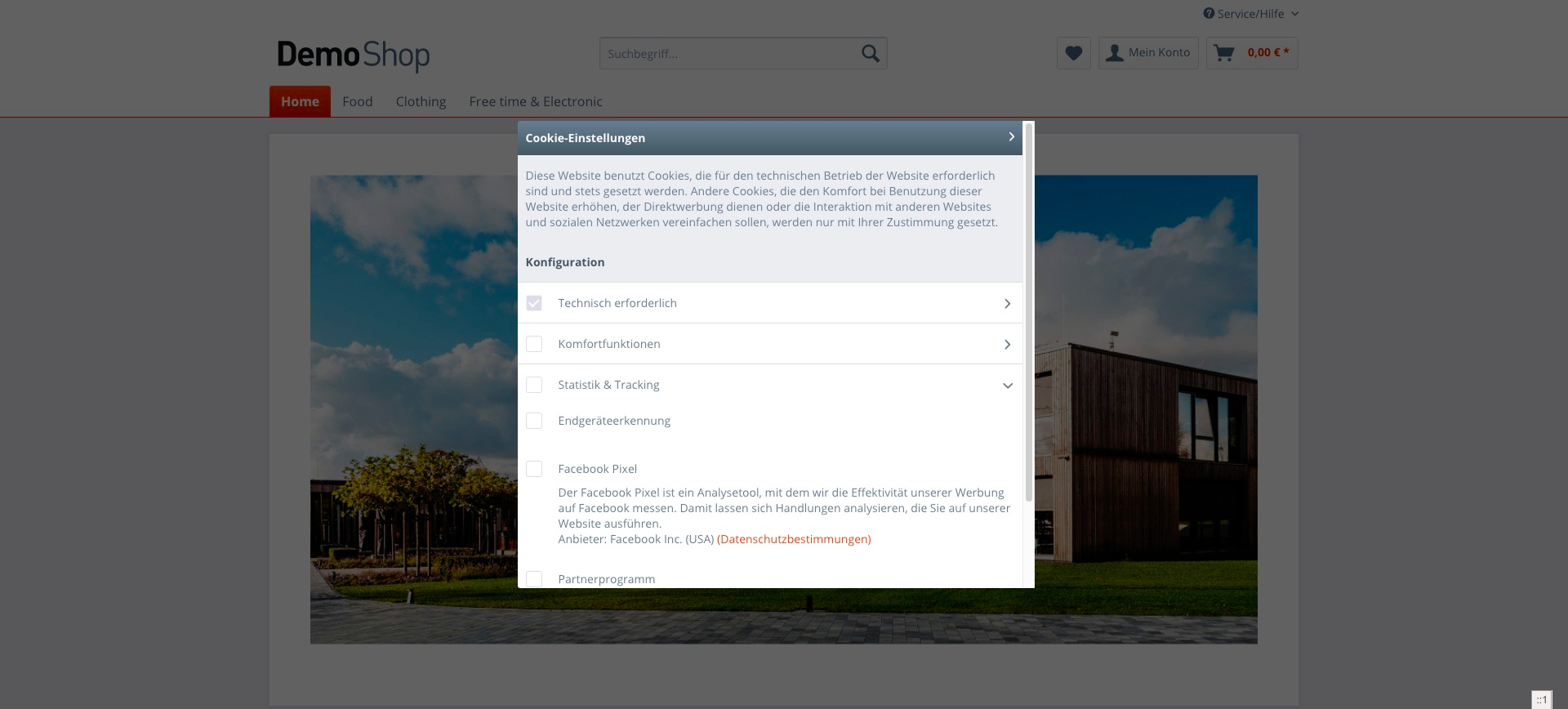Enable the Komfortfunktionen checkbox
The image size is (1568, 709).
pos(534,344)
